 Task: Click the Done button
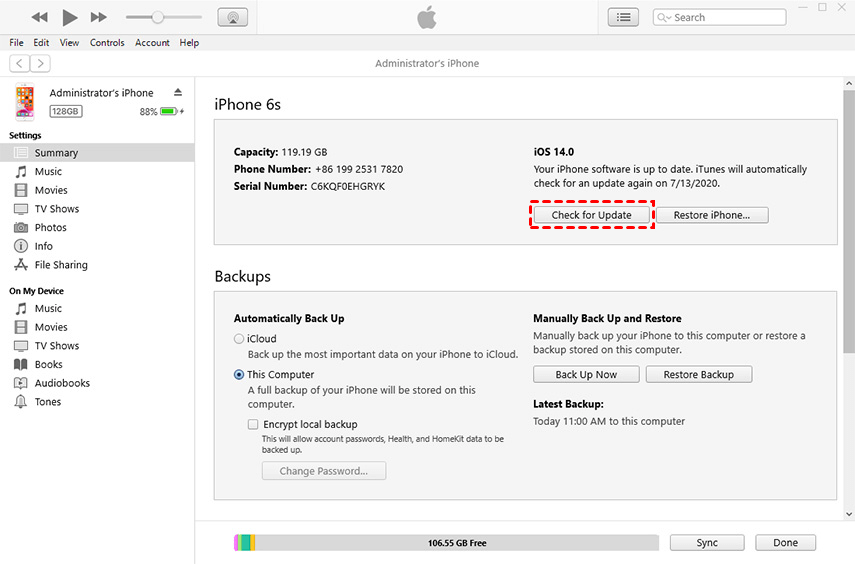pyautogui.click(x=786, y=543)
